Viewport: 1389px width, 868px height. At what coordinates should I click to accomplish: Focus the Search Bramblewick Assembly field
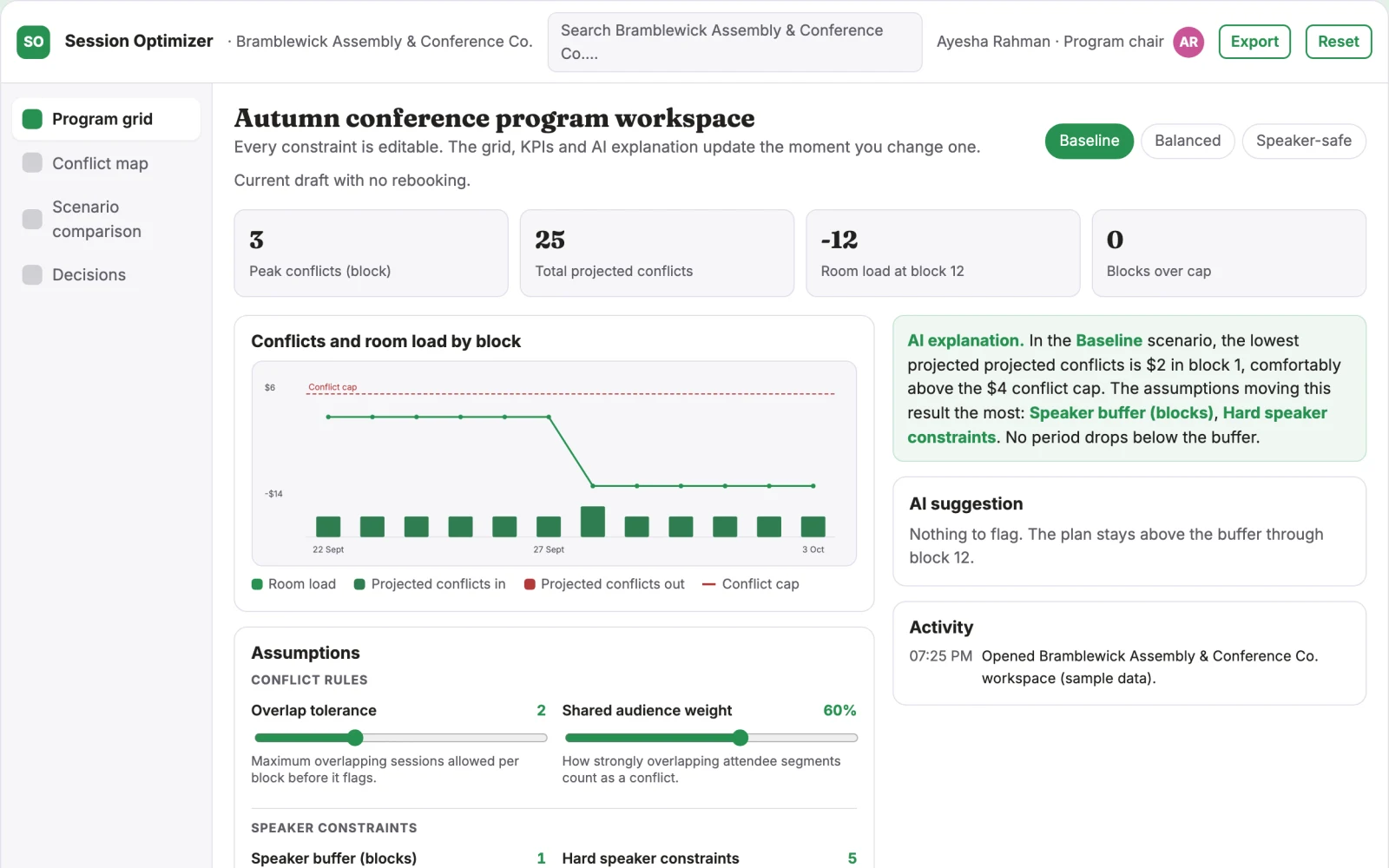click(x=734, y=42)
